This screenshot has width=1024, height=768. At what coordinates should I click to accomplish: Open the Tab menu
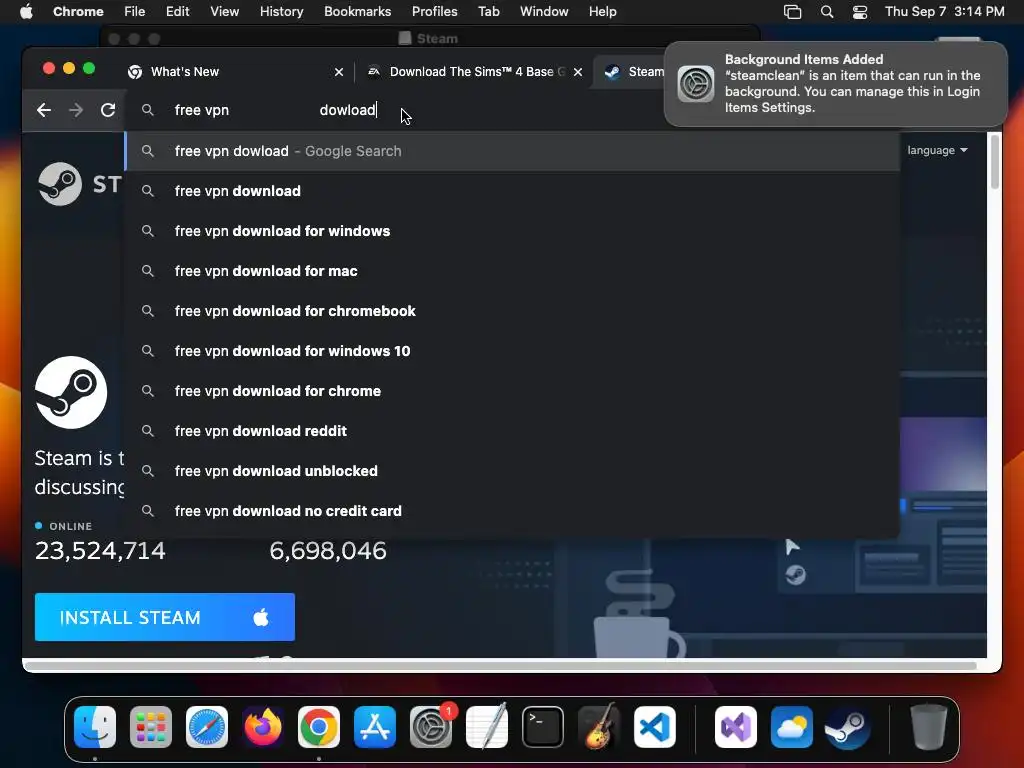coord(488,12)
